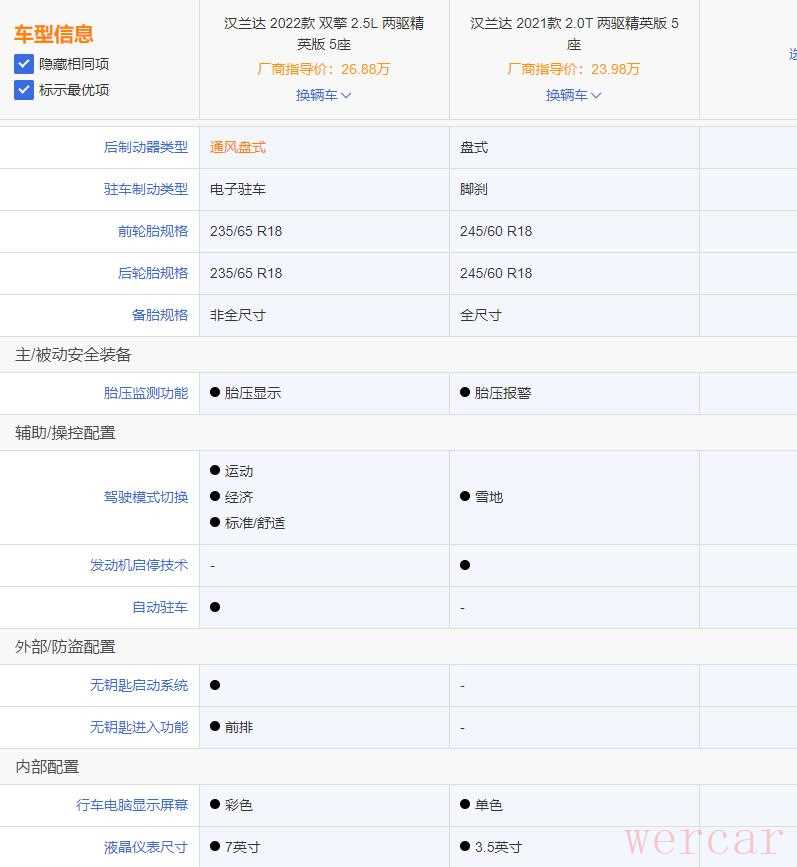Select the 胎压监测功能 label
797x867 pixels.
click(x=146, y=393)
